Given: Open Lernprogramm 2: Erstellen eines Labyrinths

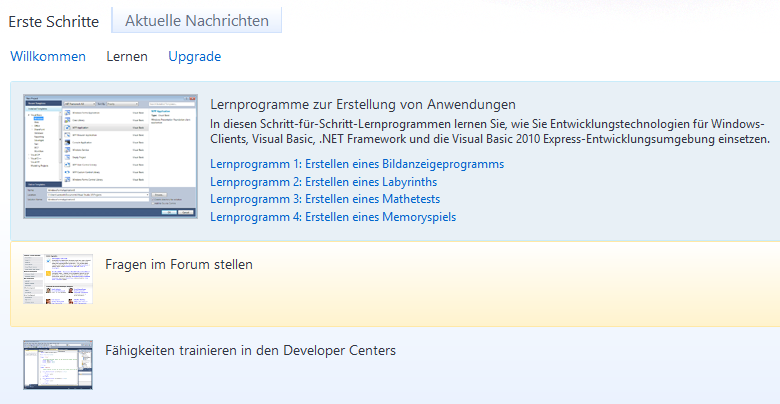Looking at the screenshot, I should 323,182.
